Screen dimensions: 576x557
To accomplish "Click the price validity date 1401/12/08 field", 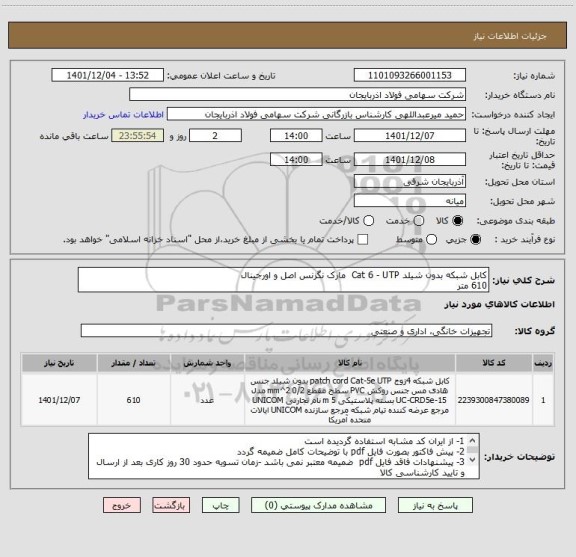I will (x=410, y=159).
